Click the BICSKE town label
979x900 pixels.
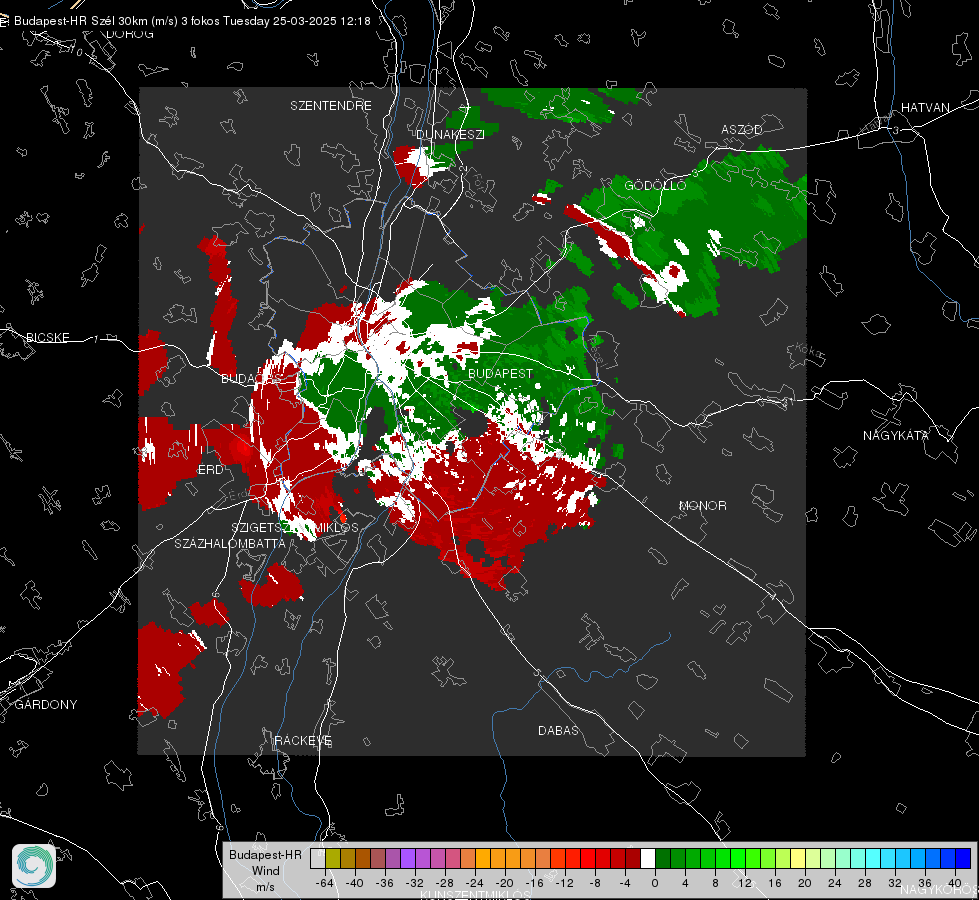point(48,337)
